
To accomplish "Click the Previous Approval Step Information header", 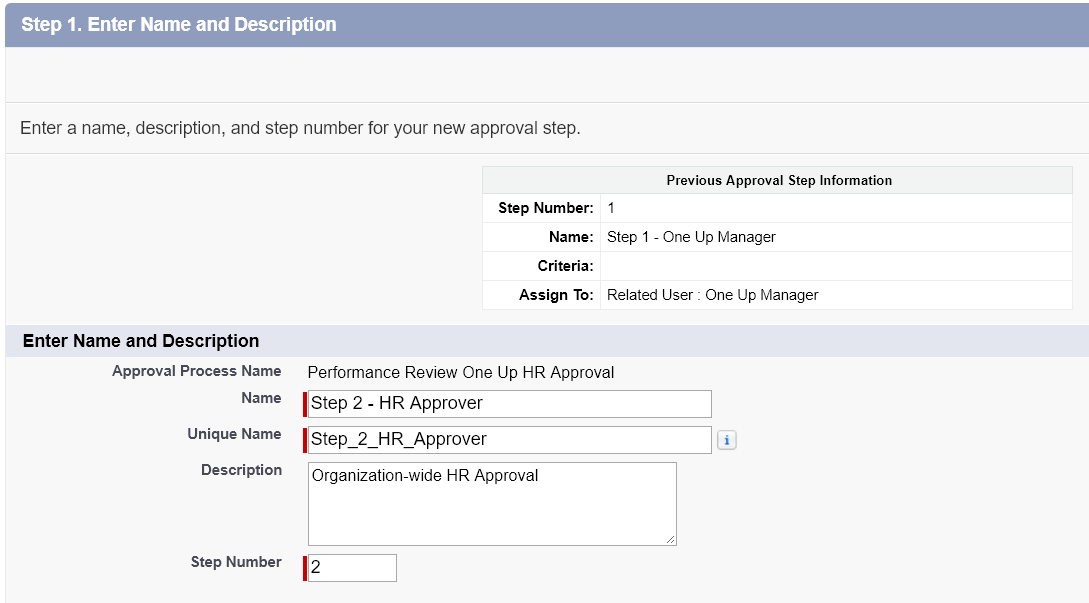I will pos(778,181).
